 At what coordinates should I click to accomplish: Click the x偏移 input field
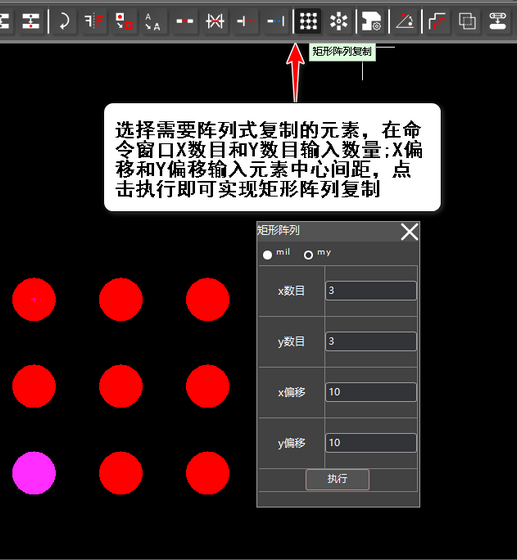[x=371, y=392]
